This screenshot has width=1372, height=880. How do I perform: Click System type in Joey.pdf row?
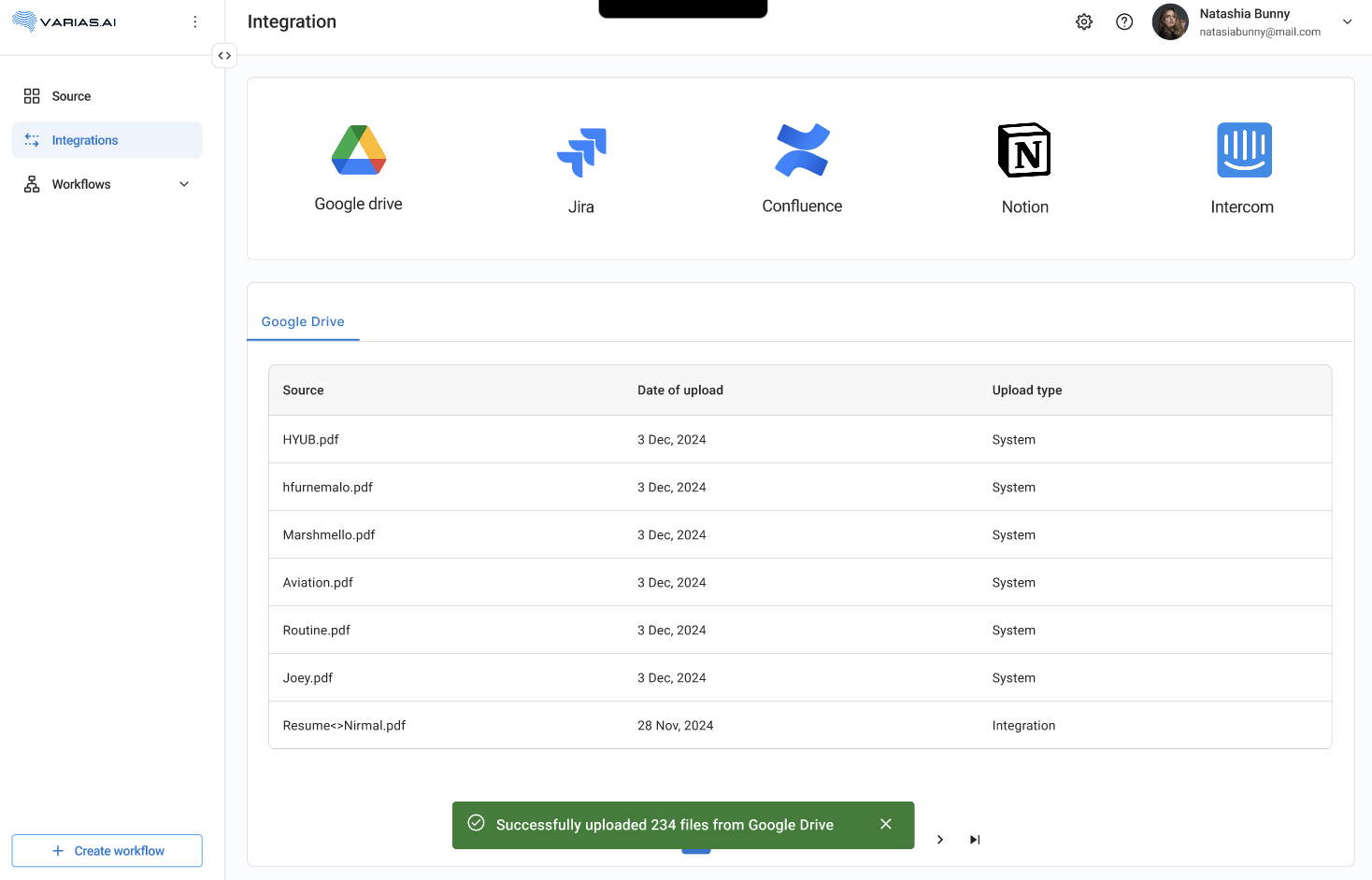click(x=1013, y=678)
